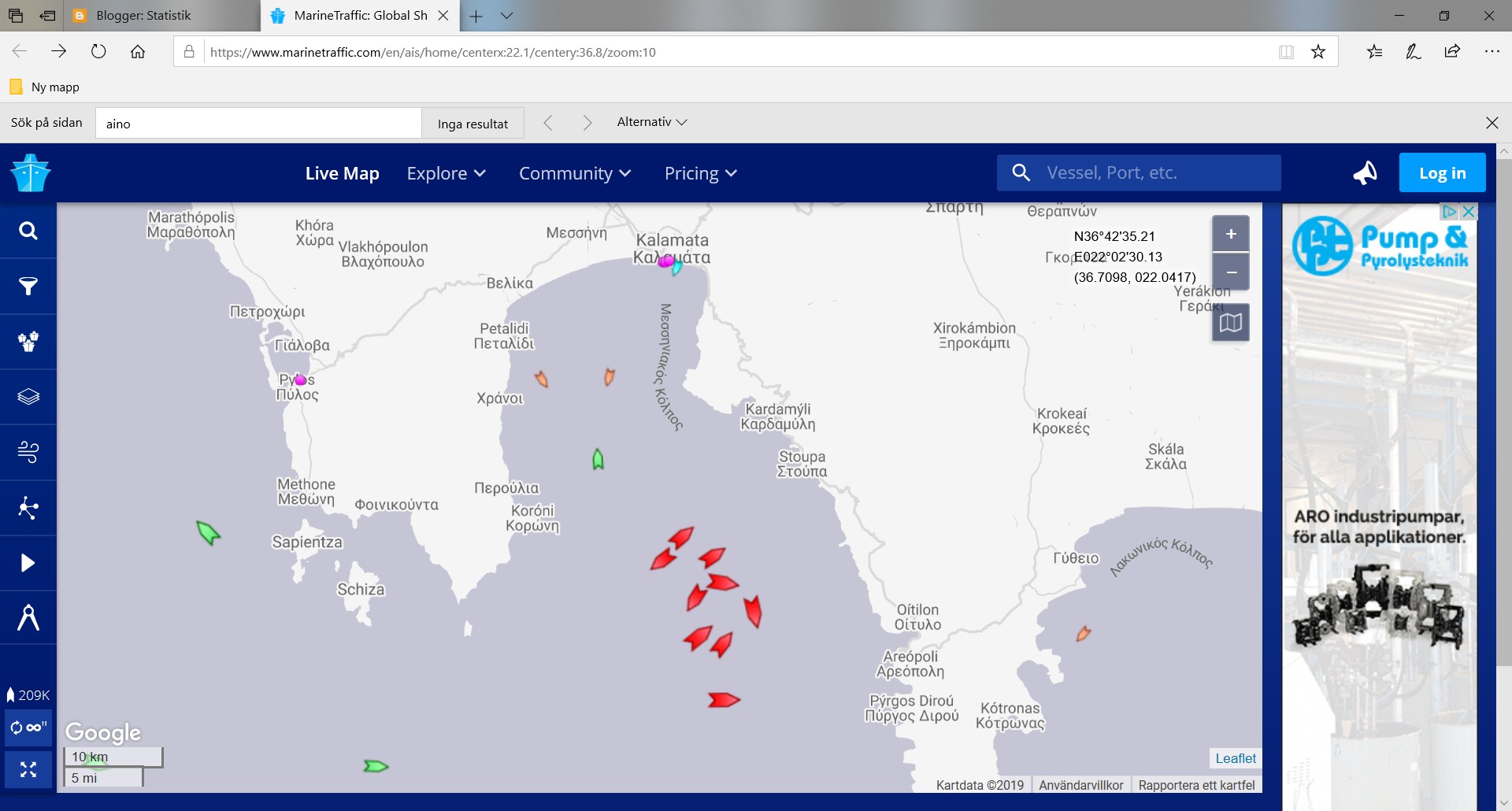Viewport: 1512px width, 811px height.
Task: Expand the Explore dropdown menu
Action: click(x=446, y=173)
